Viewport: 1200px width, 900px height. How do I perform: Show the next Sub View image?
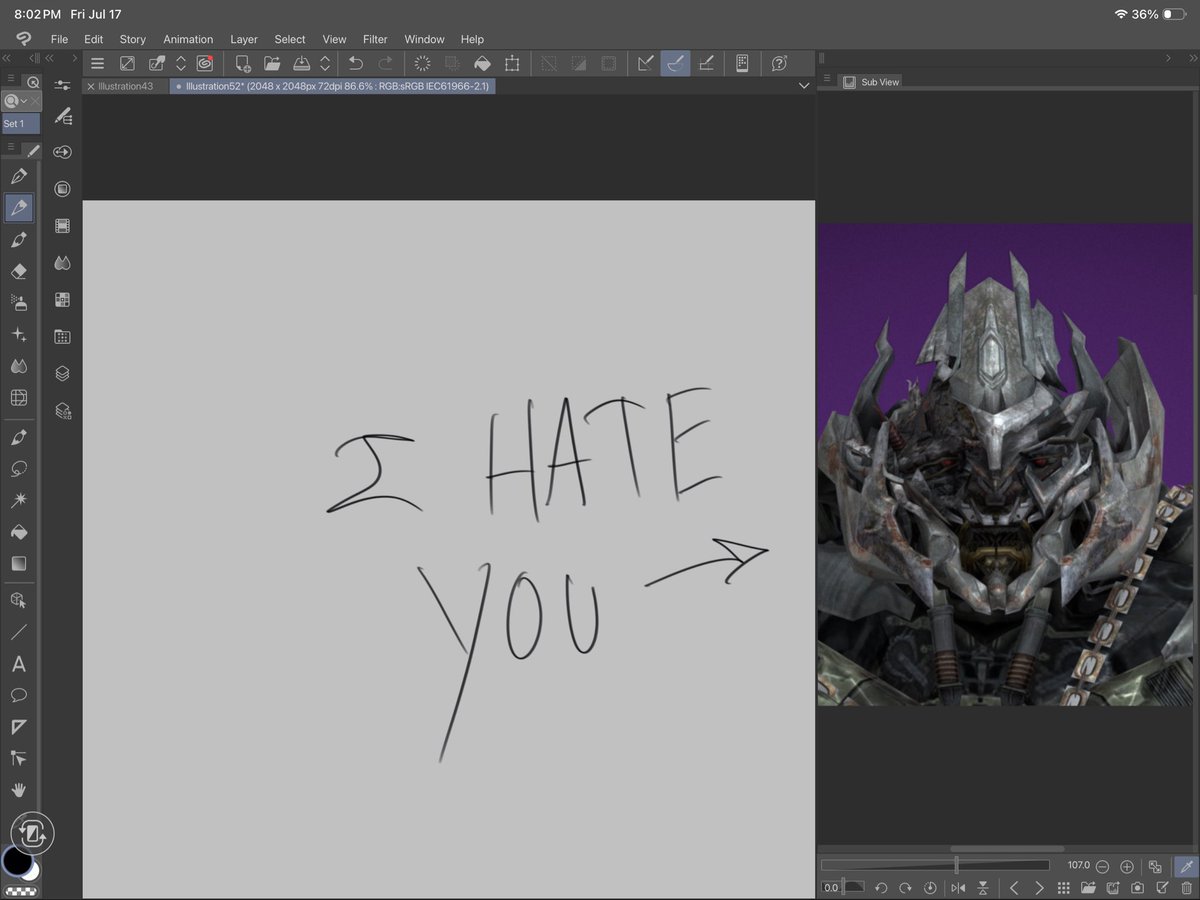[x=1039, y=888]
